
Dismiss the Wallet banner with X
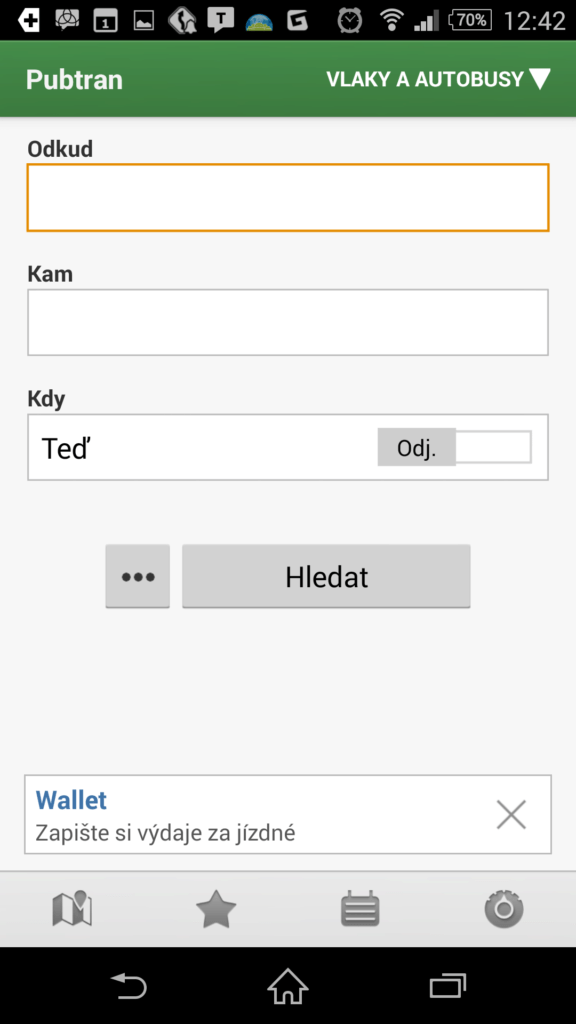click(x=511, y=815)
